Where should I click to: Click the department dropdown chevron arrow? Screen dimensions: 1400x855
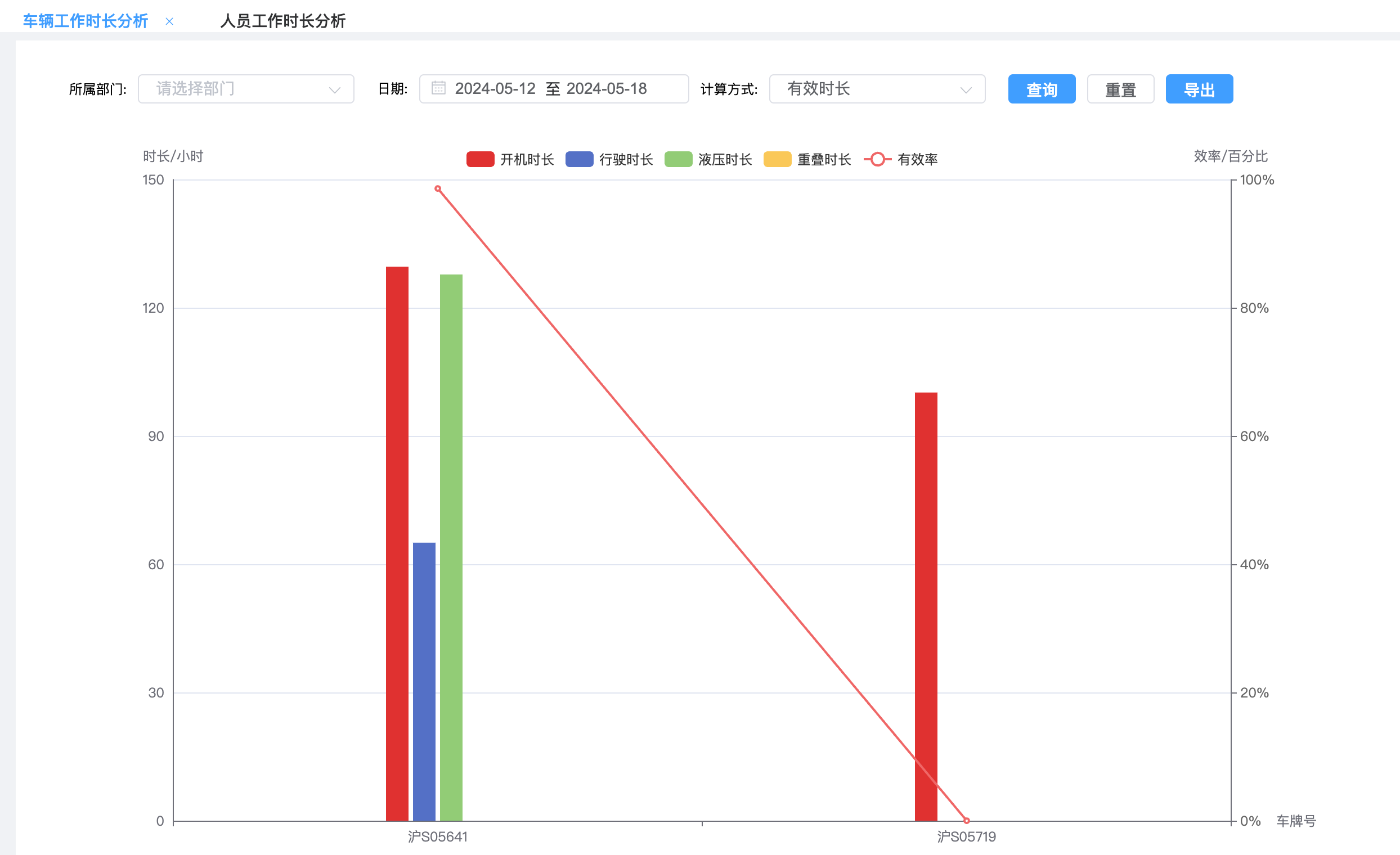click(335, 90)
